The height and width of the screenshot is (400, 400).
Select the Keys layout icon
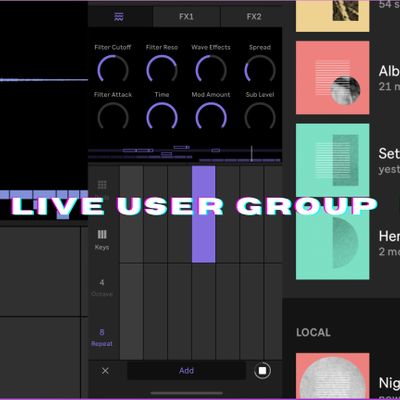tap(102, 235)
